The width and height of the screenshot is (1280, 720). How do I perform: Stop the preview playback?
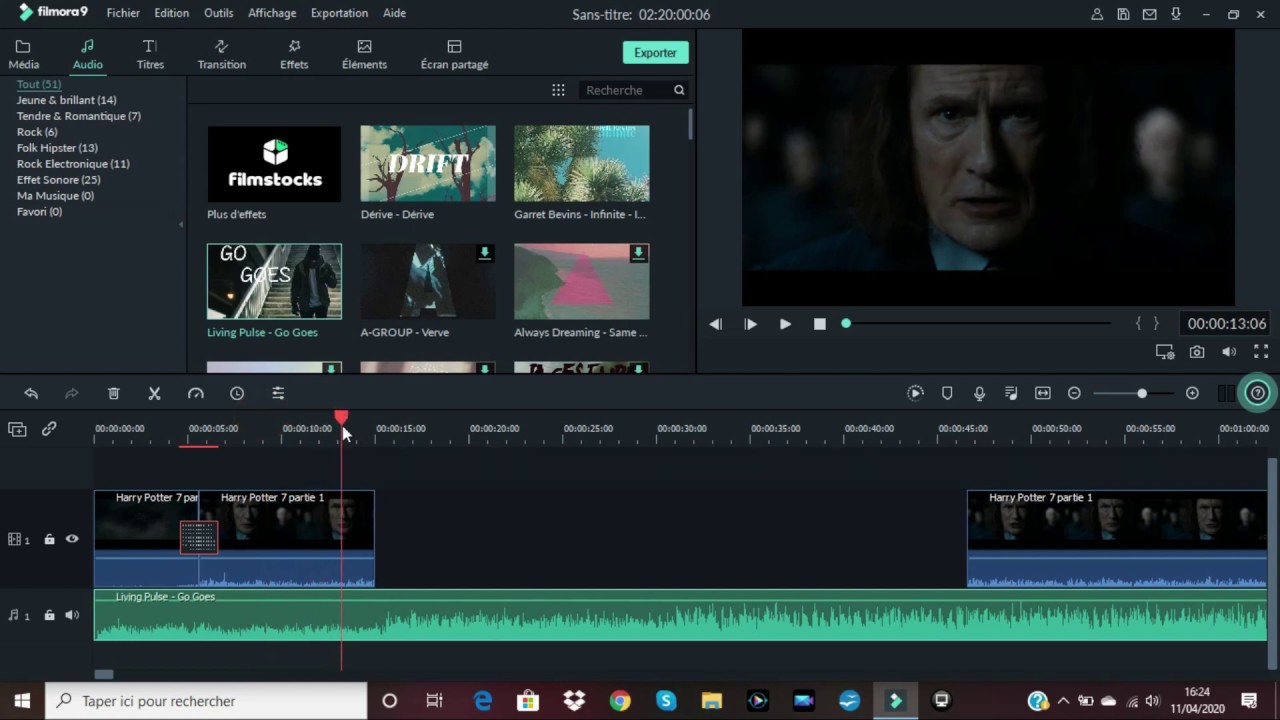(820, 324)
